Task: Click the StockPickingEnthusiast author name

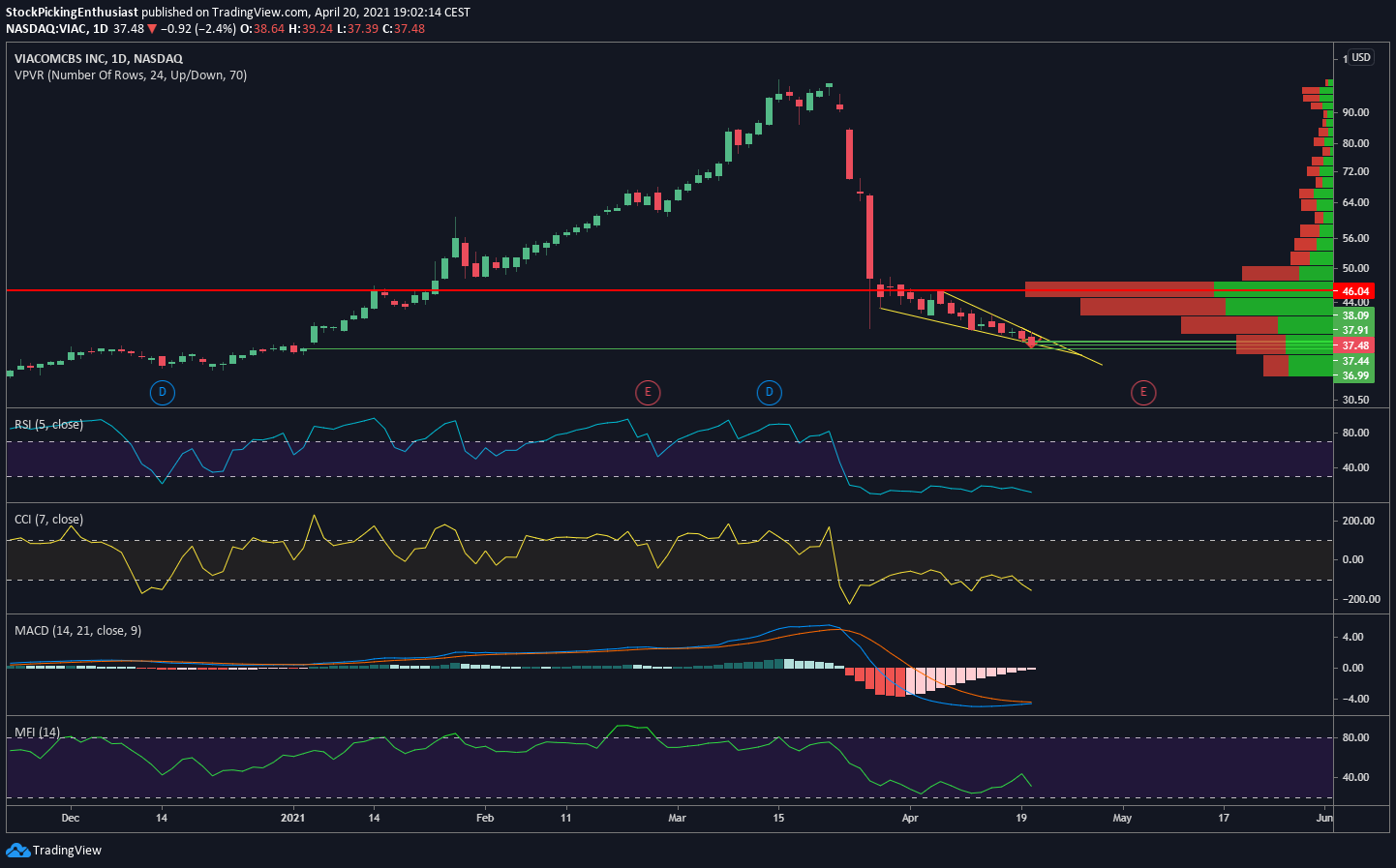Action: pos(72,13)
